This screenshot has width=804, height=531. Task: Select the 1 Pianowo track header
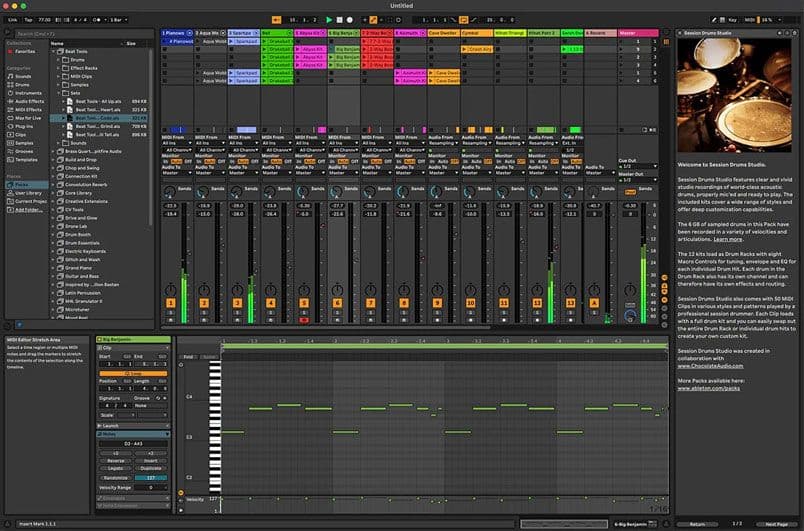pyautogui.click(x=177, y=33)
